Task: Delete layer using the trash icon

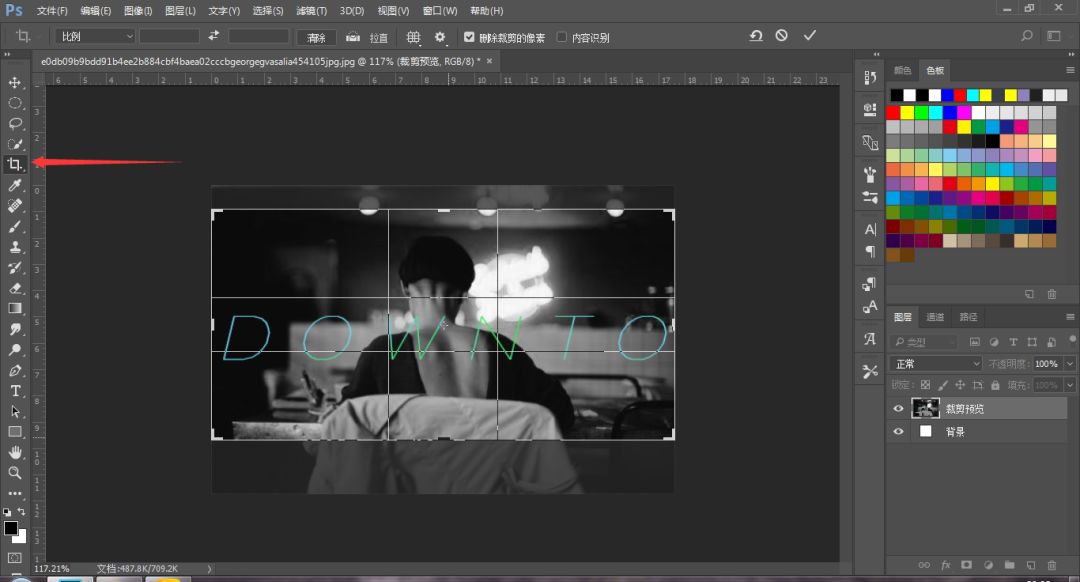Action: coord(1051,565)
